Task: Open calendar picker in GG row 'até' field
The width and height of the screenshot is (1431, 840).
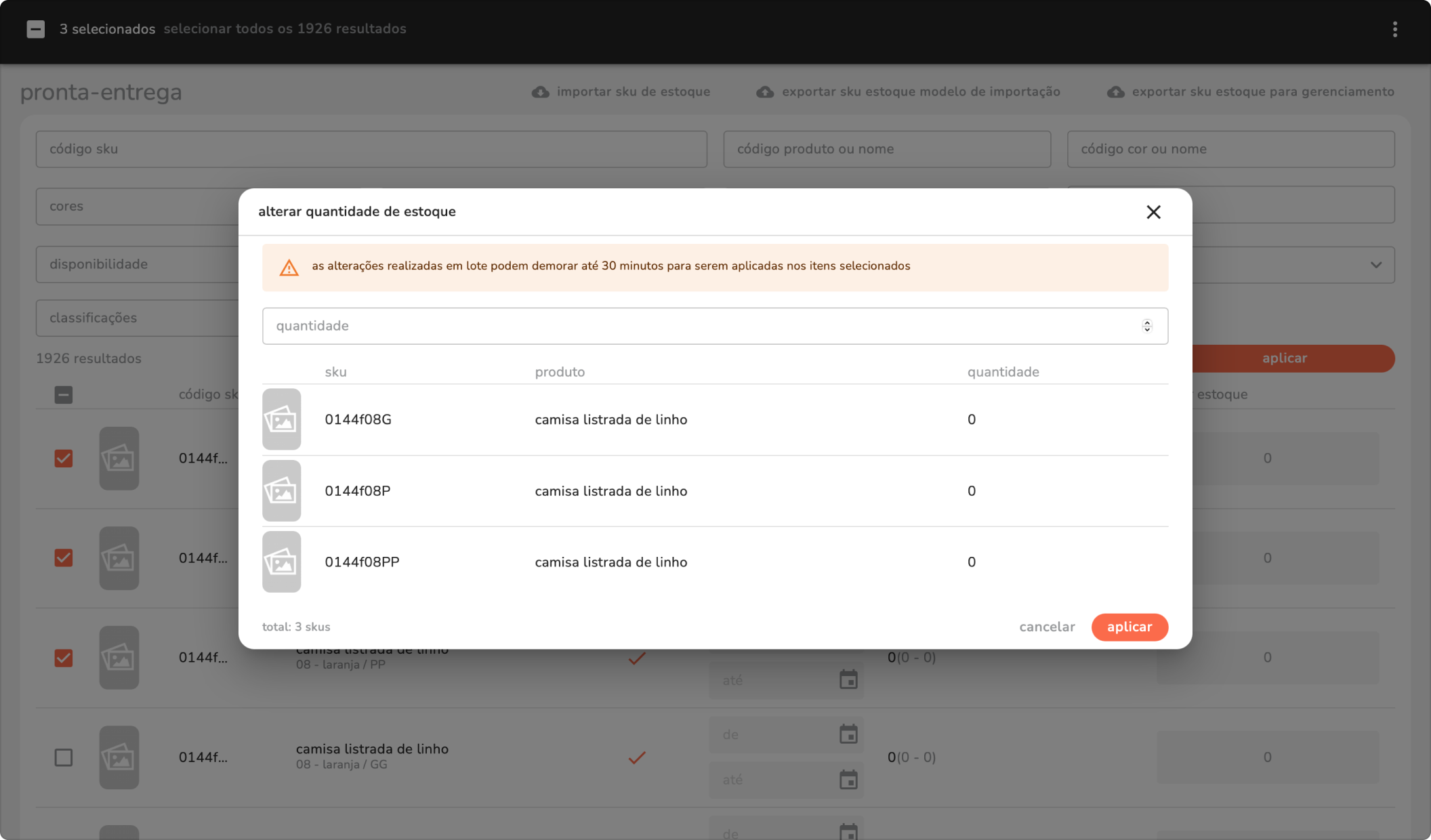Action: (848, 780)
